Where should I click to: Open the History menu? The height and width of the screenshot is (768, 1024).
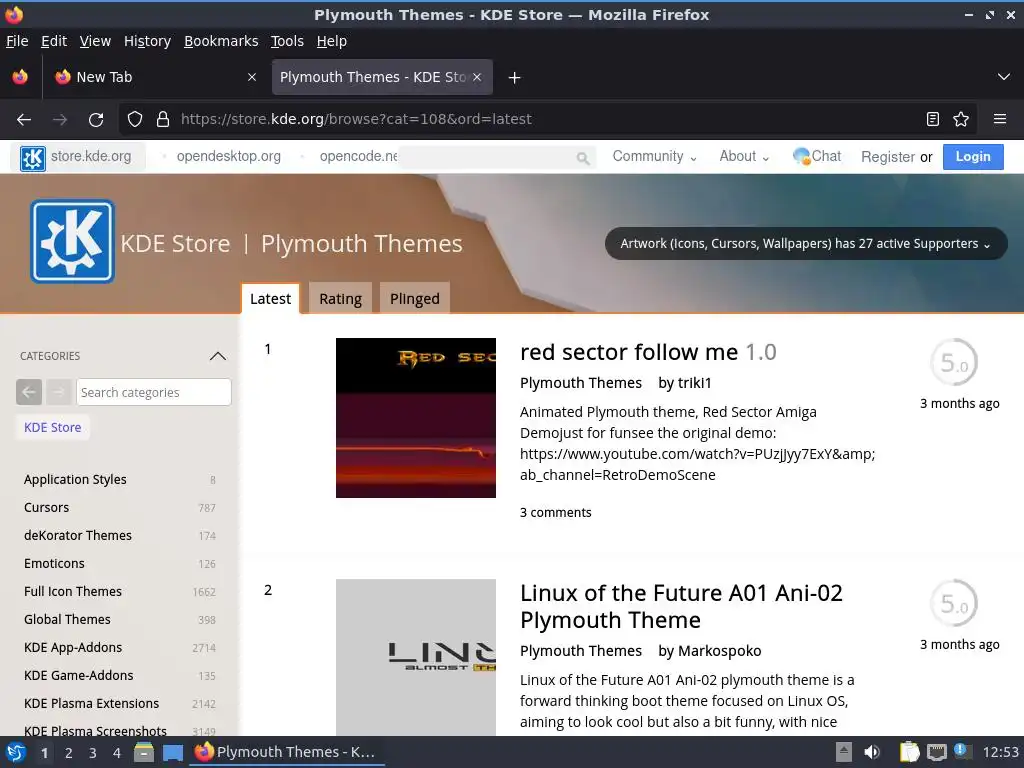pos(148,41)
